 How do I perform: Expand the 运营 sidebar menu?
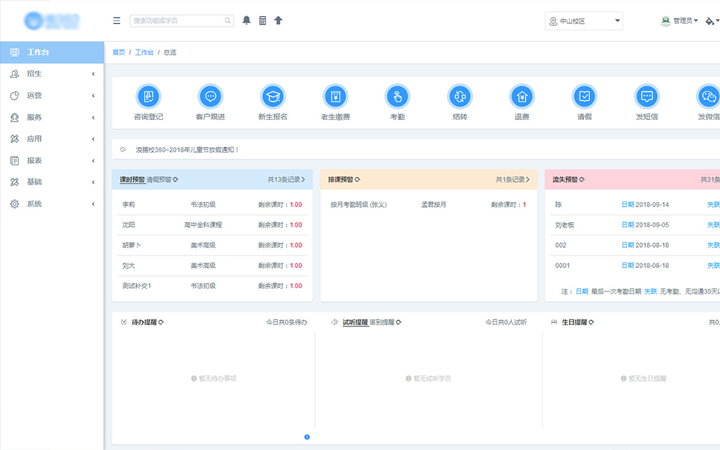[52, 96]
